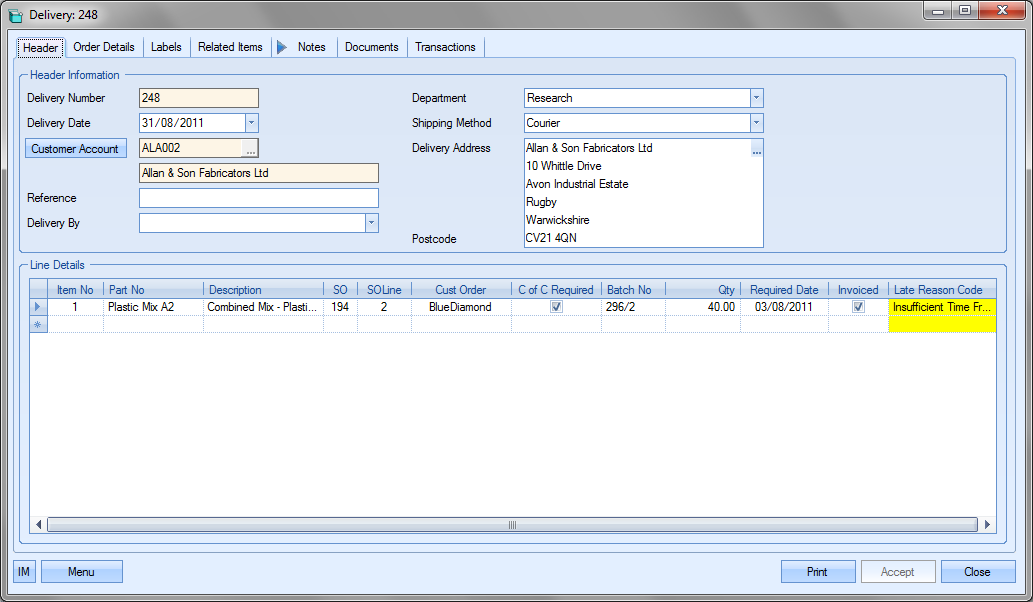Viewport: 1033px width, 602px height.
Task: Switch to the Order Details tab
Action: pos(104,47)
